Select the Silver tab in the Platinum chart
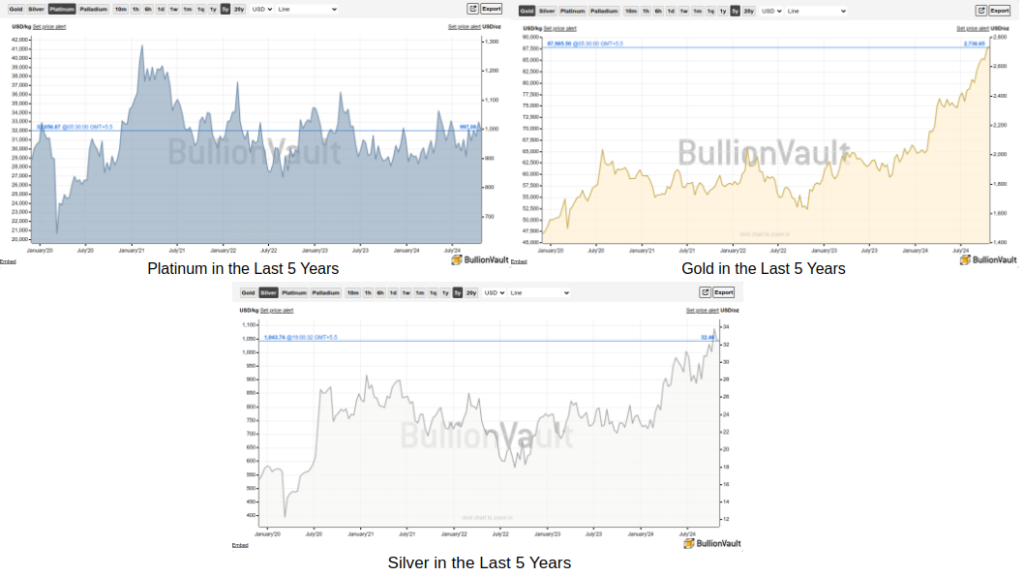This screenshot has height=576, width=1024. pyautogui.click(x=36, y=9)
